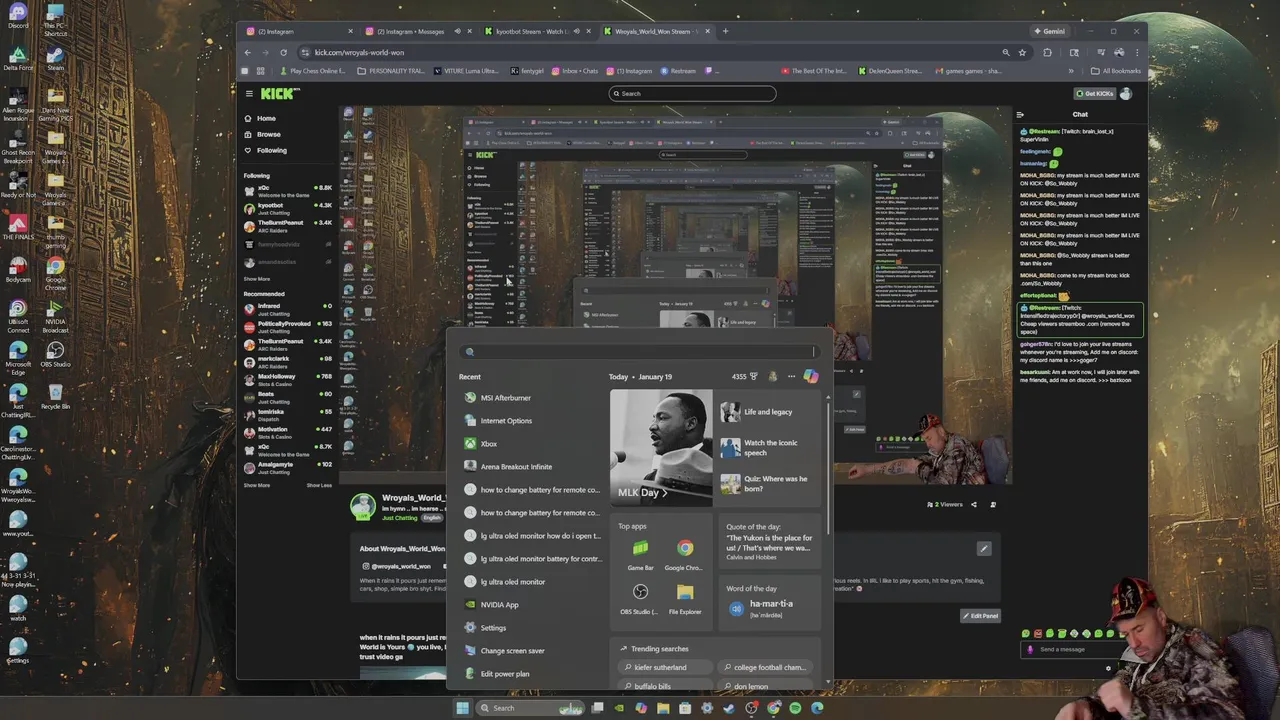
Task: Launch OBS Studio from Top apps
Action: point(640,599)
